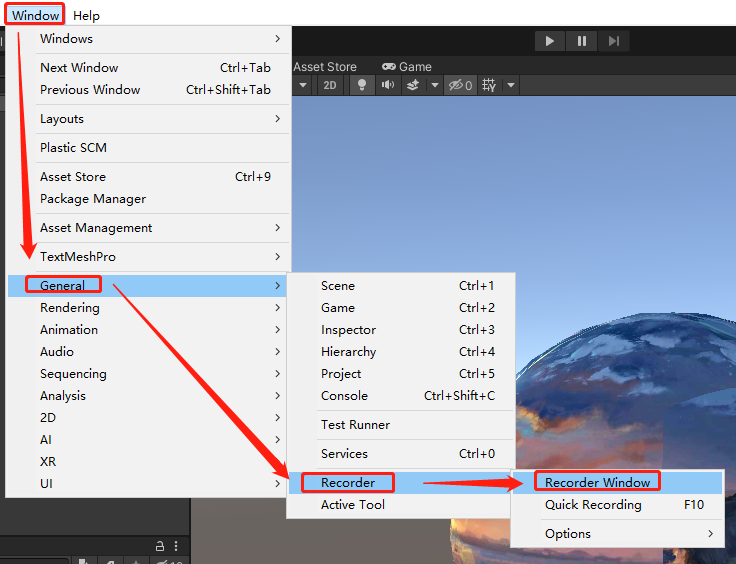Open Hierarchy window

(x=401, y=352)
